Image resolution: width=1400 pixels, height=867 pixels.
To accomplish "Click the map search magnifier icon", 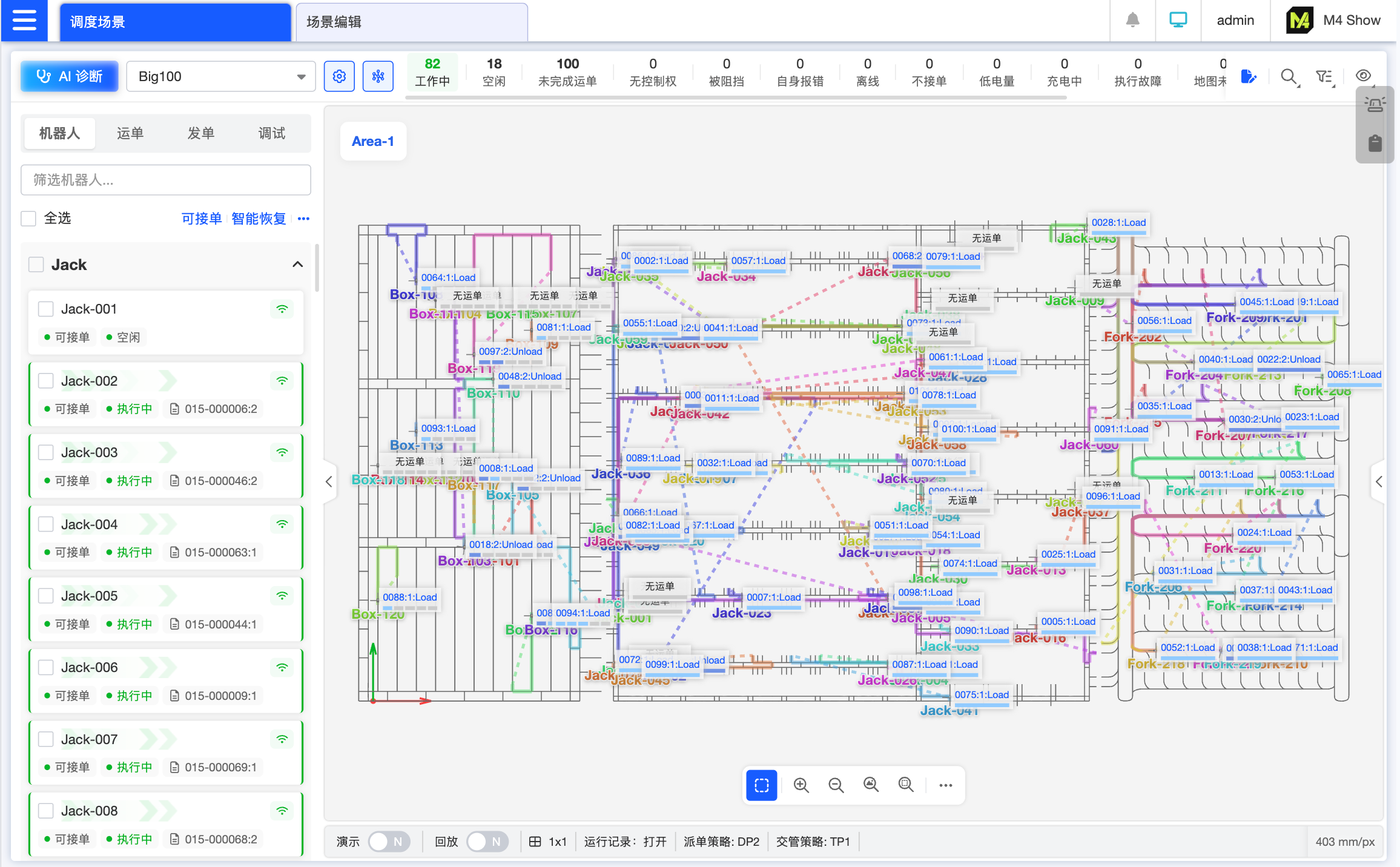I will tap(1288, 77).
